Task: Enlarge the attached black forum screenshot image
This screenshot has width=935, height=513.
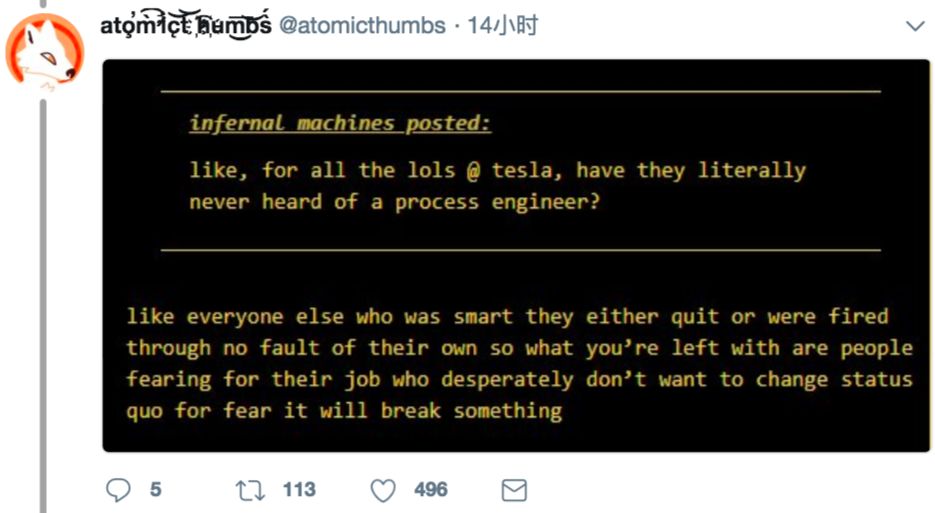Action: click(x=516, y=255)
